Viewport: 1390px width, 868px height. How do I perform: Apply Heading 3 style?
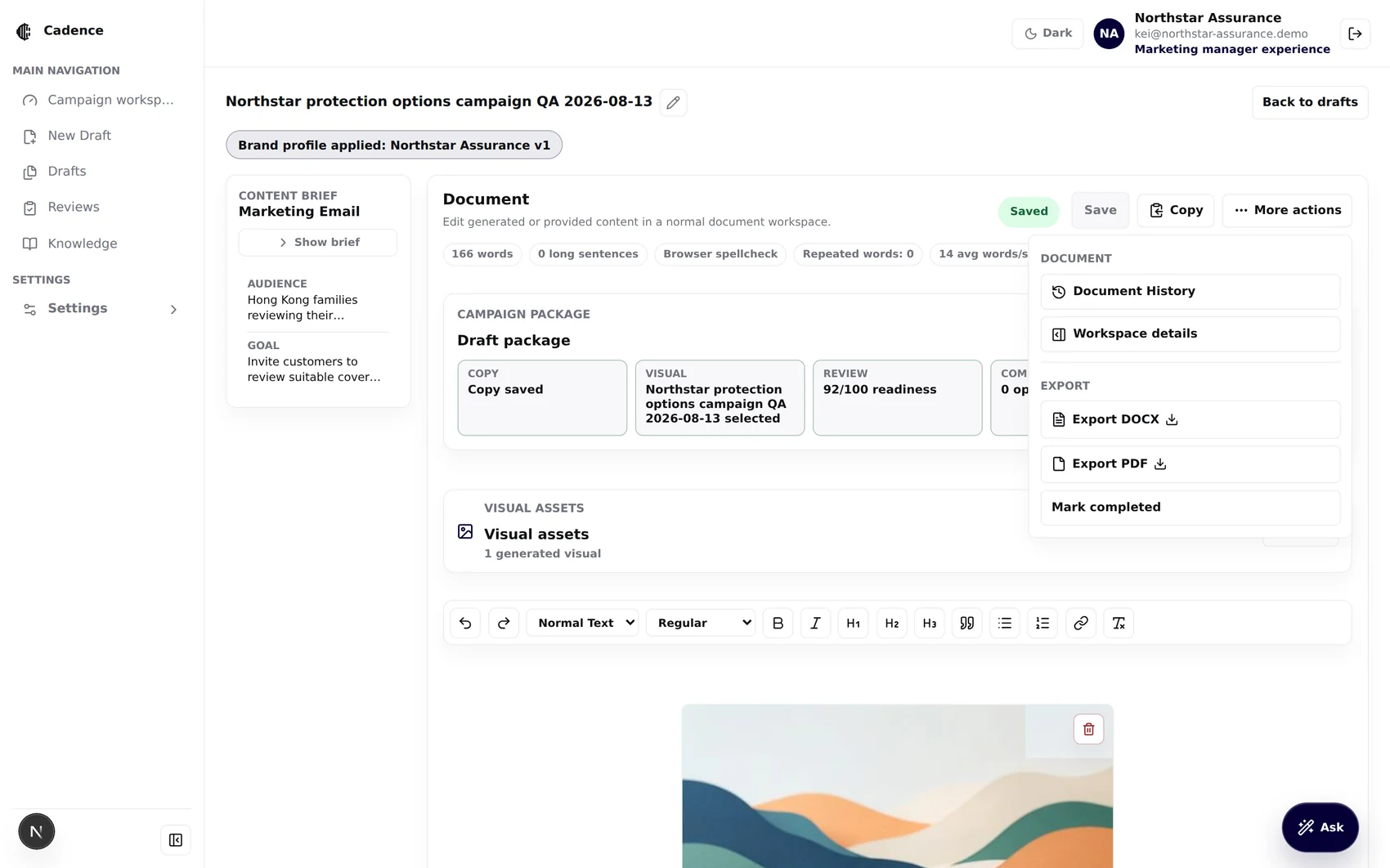pyautogui.click(x=929, y=623)
